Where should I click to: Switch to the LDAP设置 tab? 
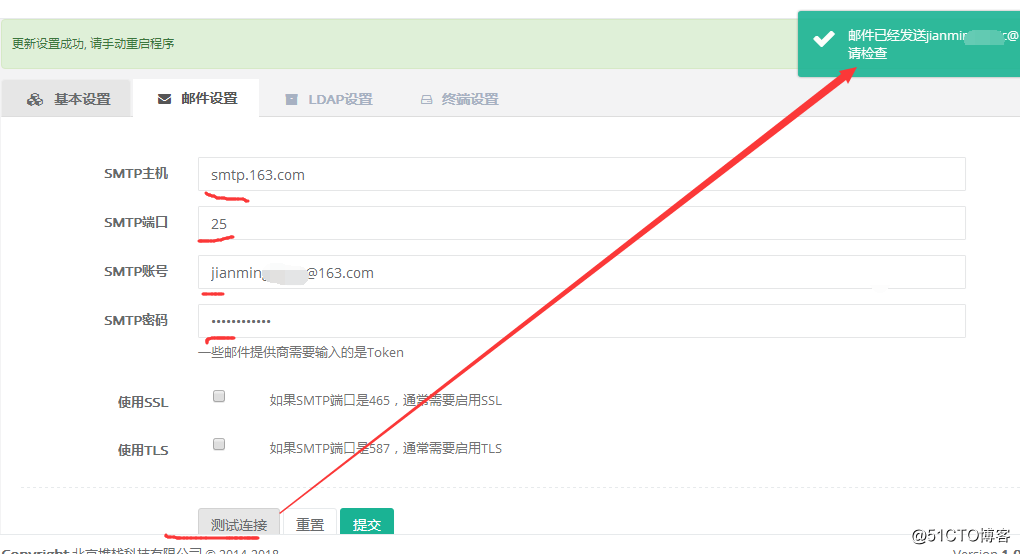[329, 99]
